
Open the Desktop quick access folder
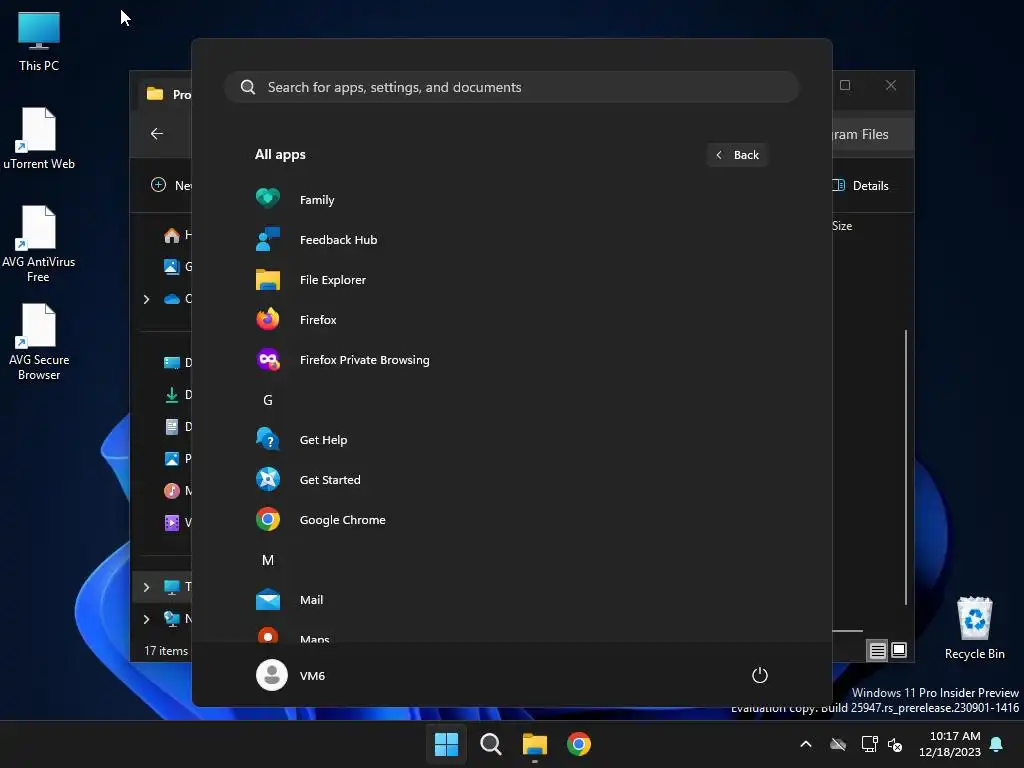(176, 362)
